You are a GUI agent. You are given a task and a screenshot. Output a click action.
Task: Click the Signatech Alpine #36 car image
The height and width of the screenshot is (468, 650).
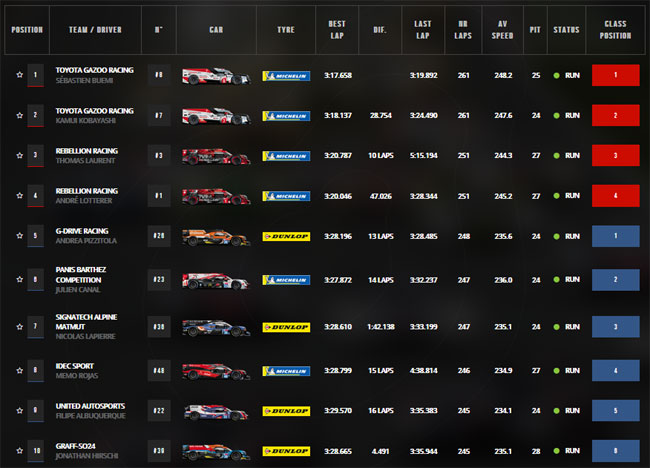click(216, 328)
